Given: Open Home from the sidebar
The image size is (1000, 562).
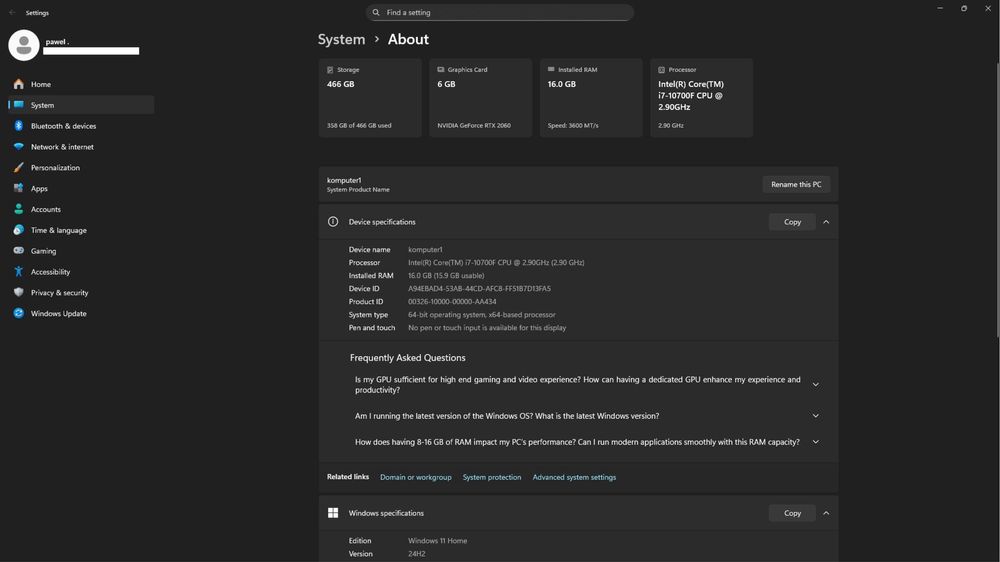Looking at the screenshot, I should [81, 84].
